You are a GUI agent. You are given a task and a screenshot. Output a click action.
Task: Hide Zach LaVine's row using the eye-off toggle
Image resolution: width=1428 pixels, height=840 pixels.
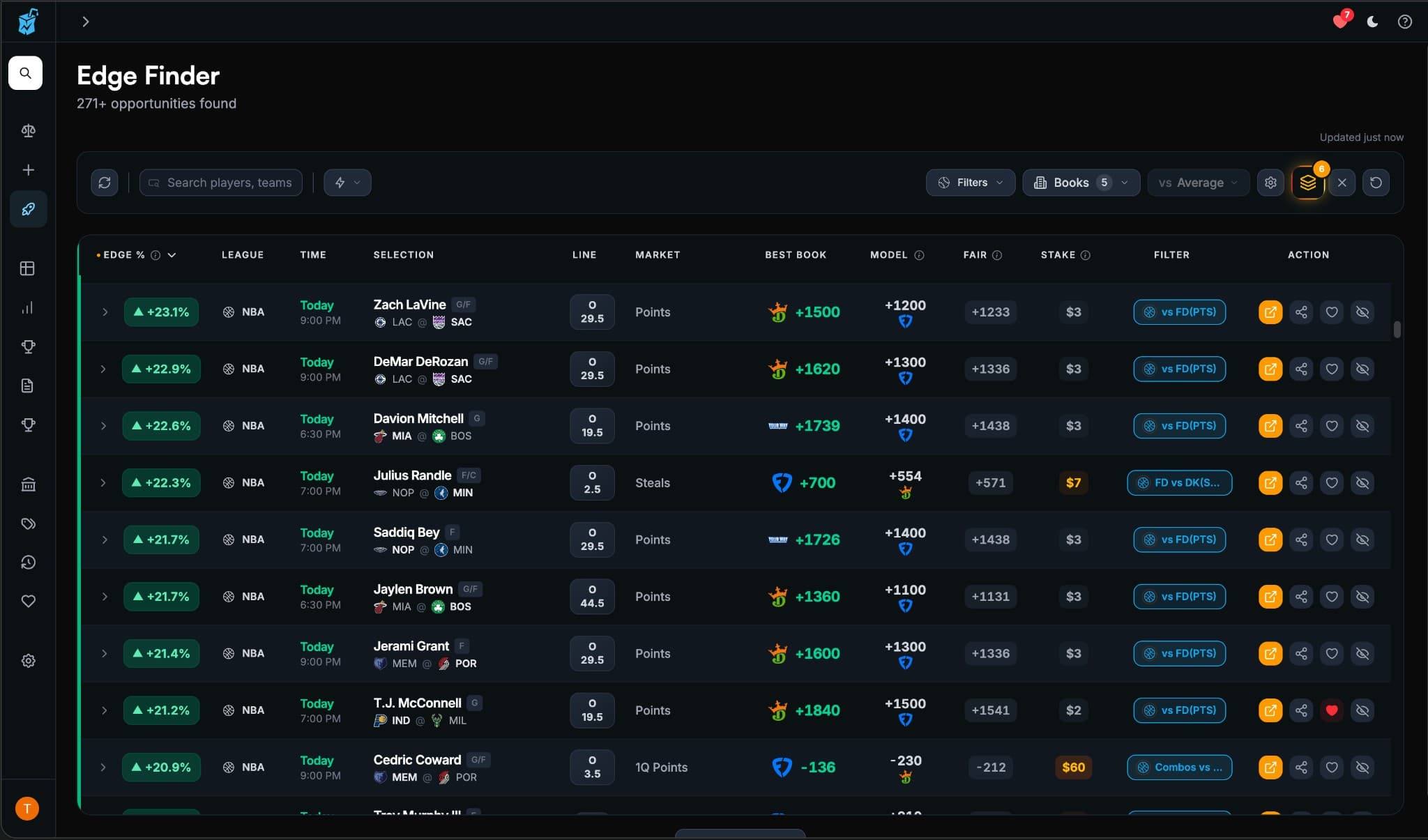(x=1362, y=312)
